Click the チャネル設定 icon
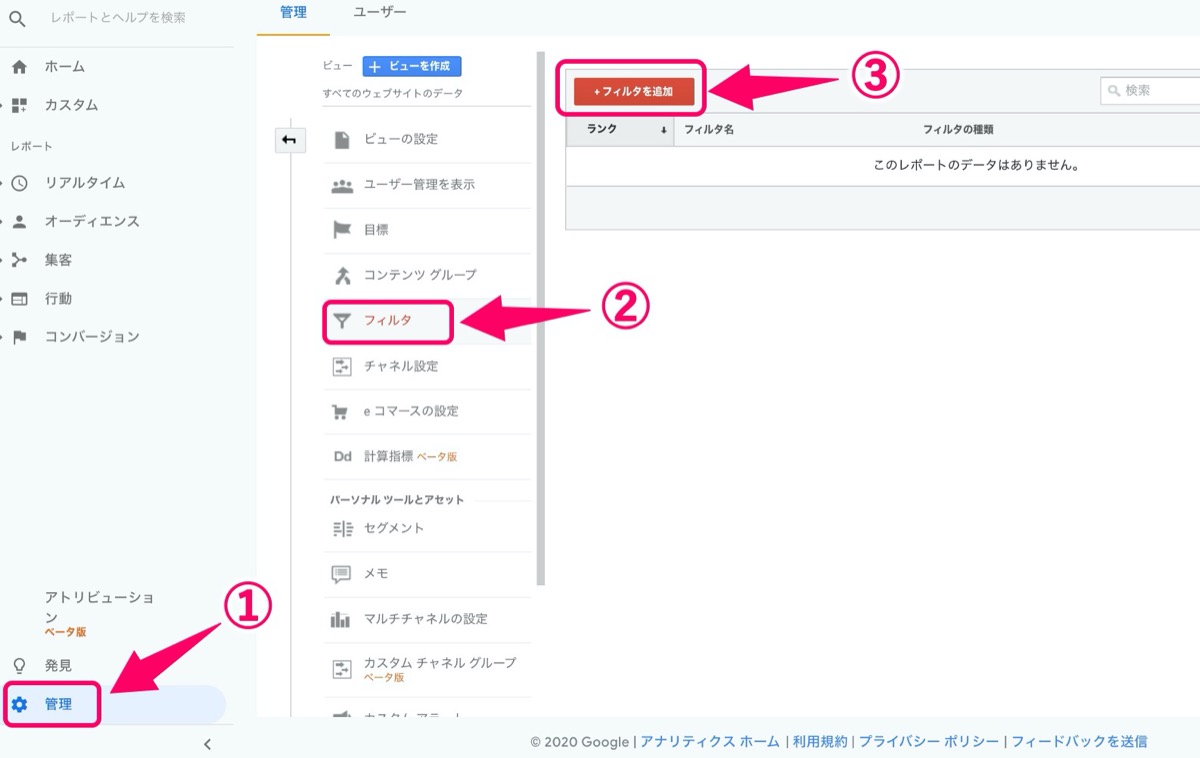 click(342, 366)
